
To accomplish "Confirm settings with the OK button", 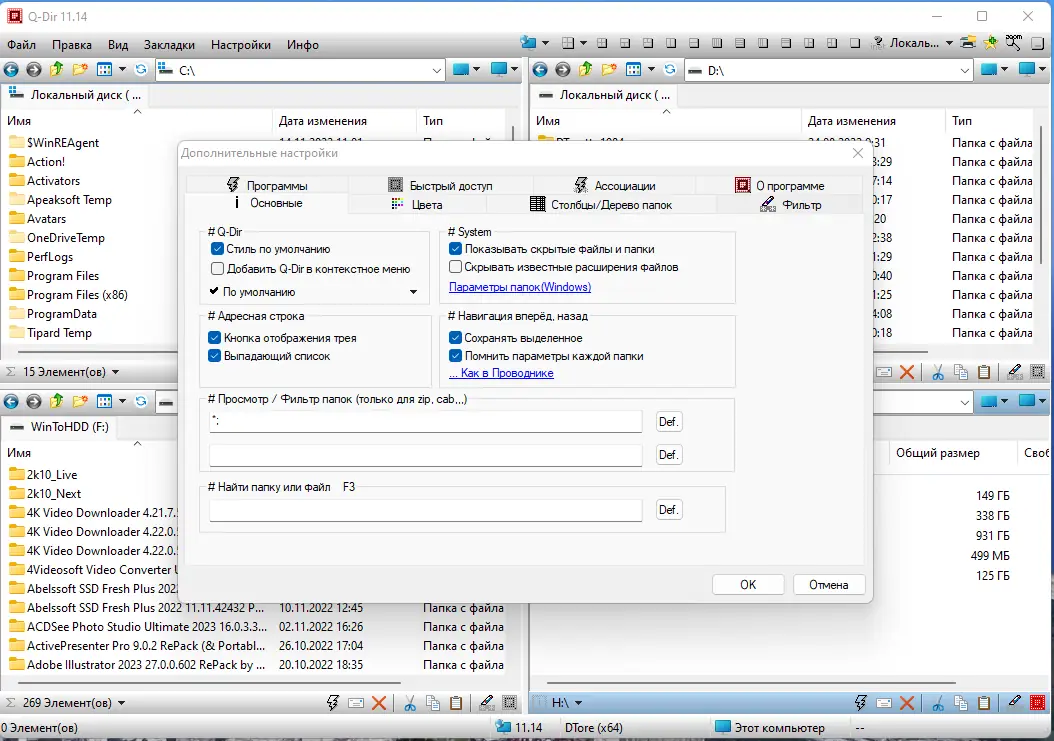I will coord(748,584).
